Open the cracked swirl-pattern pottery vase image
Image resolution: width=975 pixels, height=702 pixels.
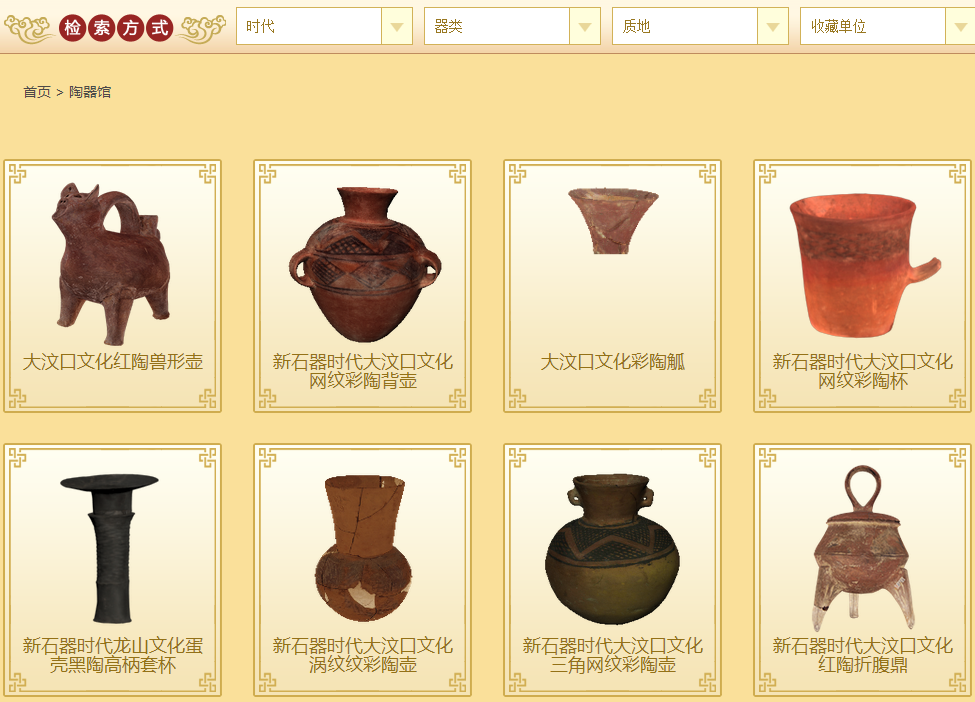(363, 548)
